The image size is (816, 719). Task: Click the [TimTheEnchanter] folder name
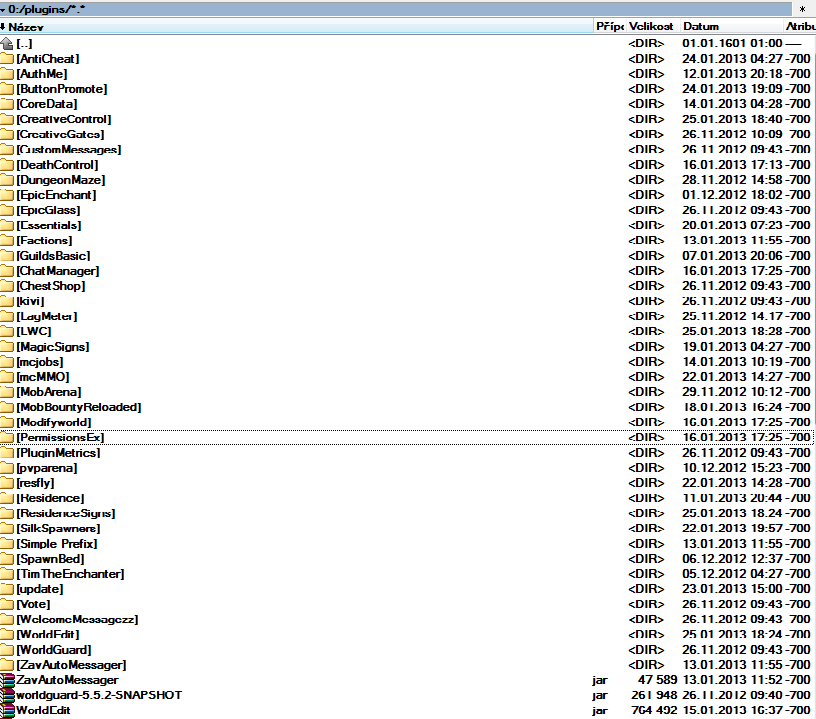(x=70, y=574)
